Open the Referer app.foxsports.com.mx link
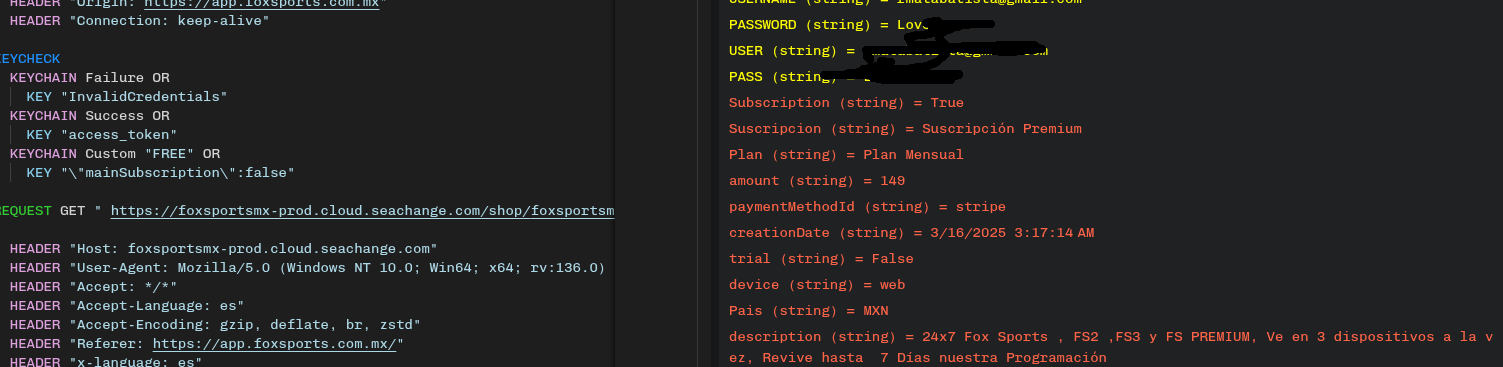Viewport: 1503px width, 367px height. tap(275, 344)
